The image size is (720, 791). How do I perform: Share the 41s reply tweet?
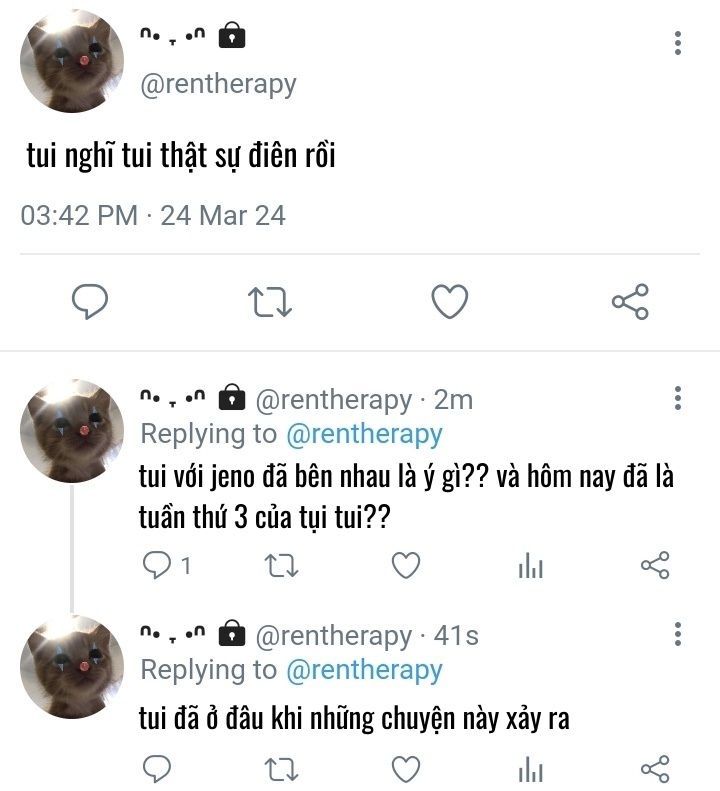click(655, 769)
